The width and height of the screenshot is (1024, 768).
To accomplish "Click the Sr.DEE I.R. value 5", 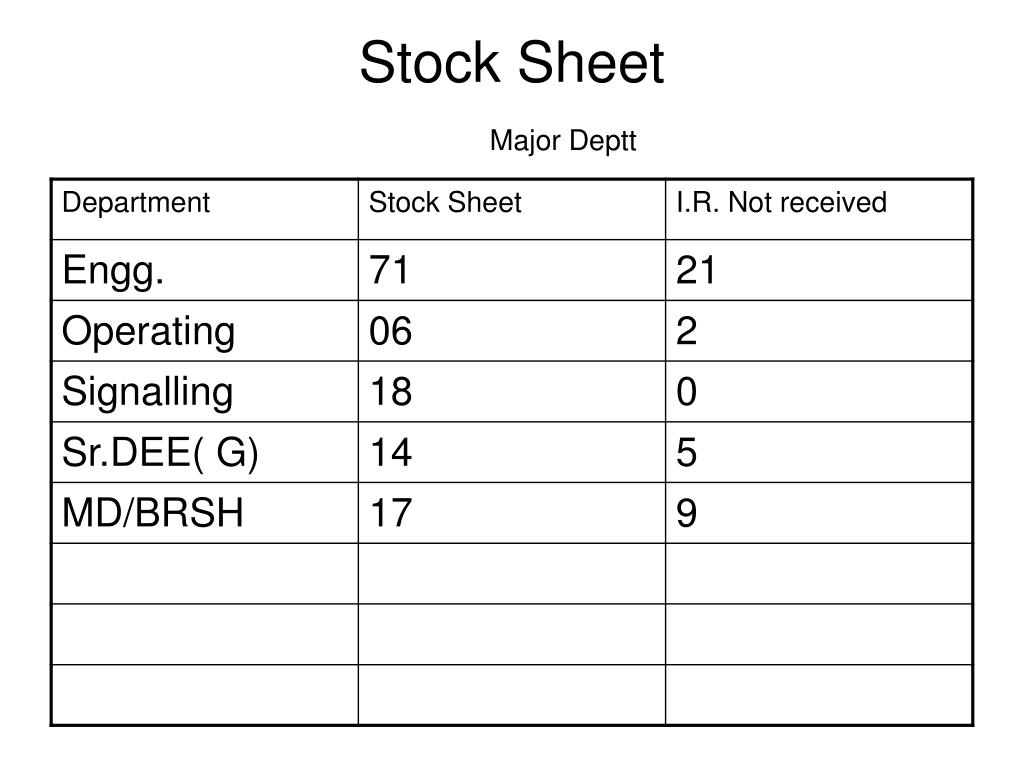I will pyautogui.click(x=686, y=452).
